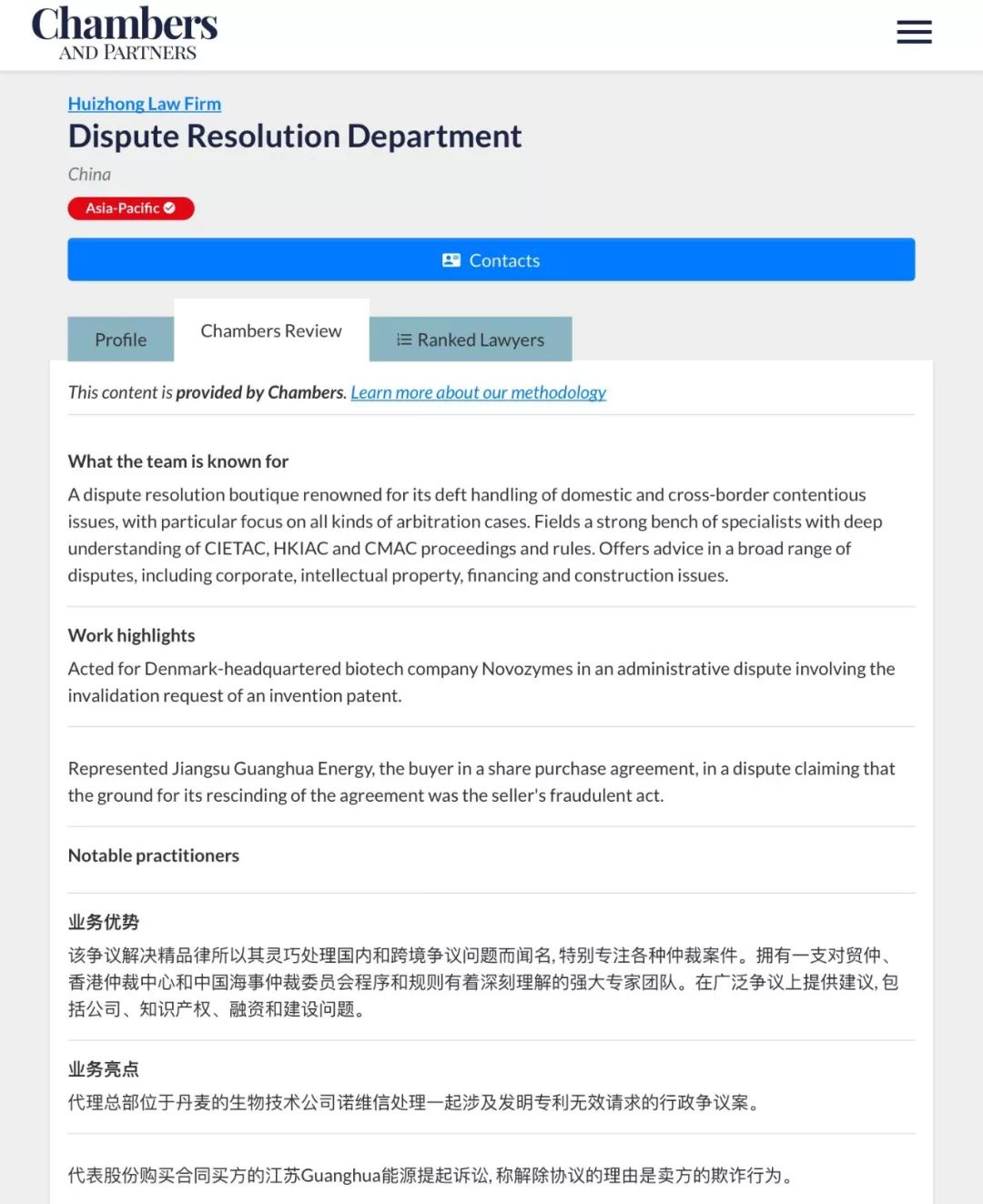Click the contact card icon in Contacts button
Viewport: 983px width, 1204px height.
[451, 260]
